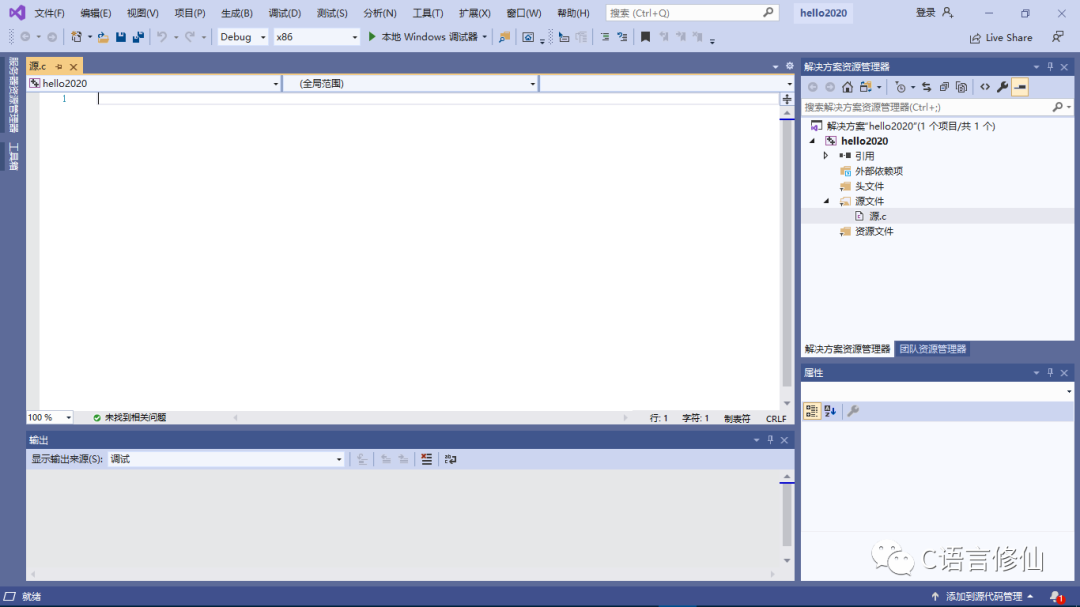Toggle the preview selected items button

click(x=1020, y=87)
